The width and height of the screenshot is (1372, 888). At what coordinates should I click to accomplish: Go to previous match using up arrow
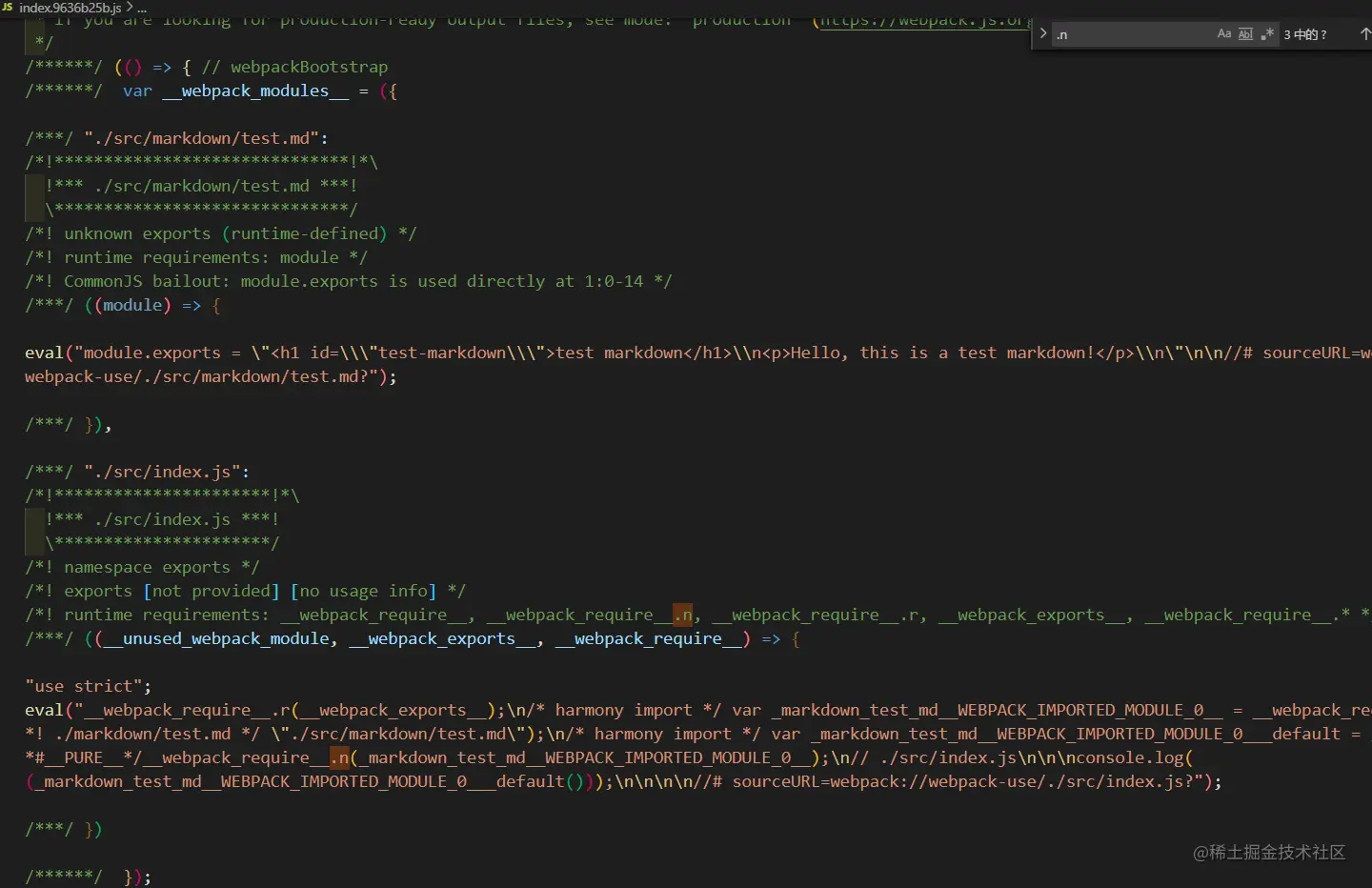point(1364,34)
